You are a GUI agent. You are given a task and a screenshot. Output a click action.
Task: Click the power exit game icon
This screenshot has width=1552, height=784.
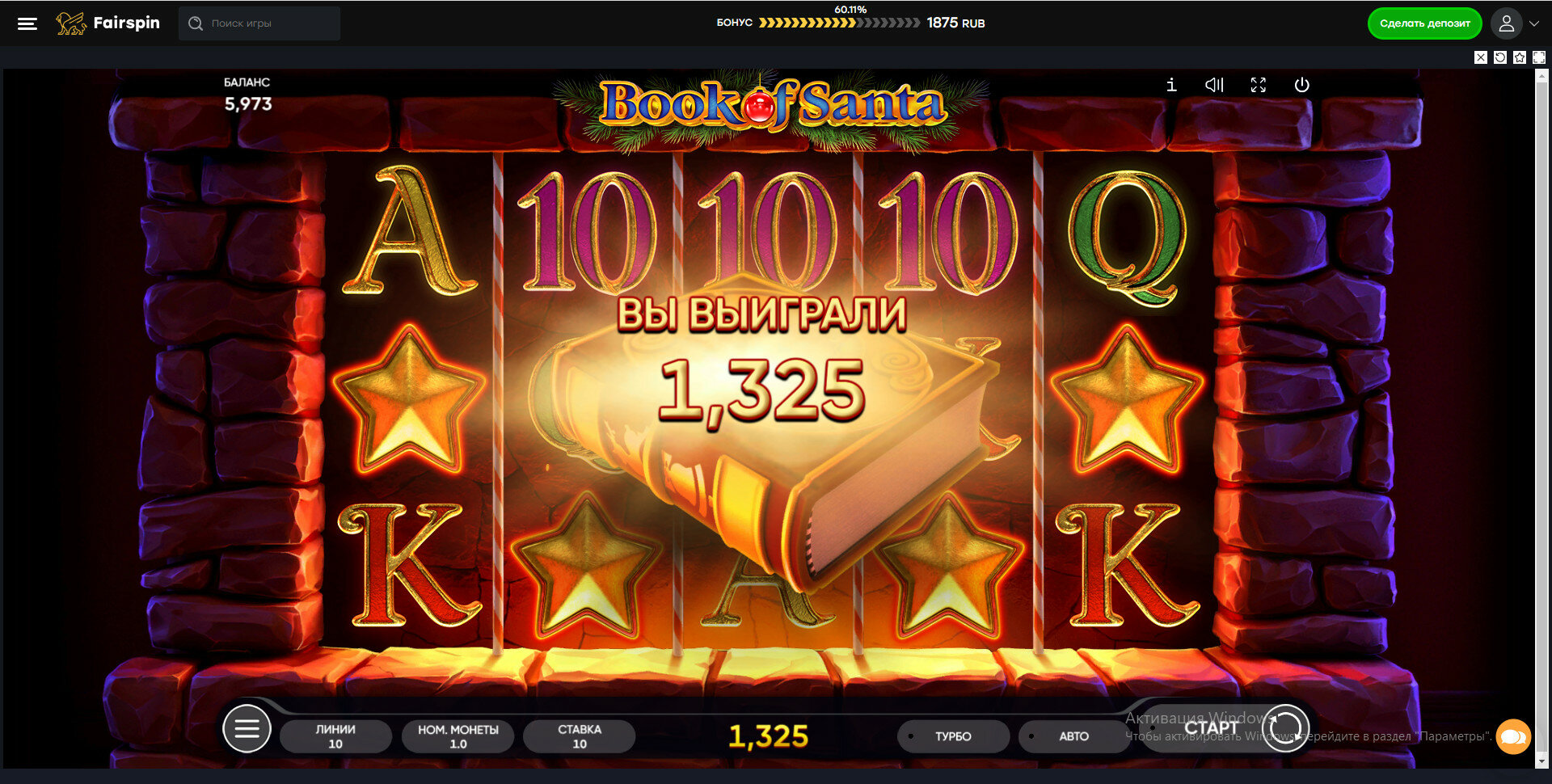1301,85
